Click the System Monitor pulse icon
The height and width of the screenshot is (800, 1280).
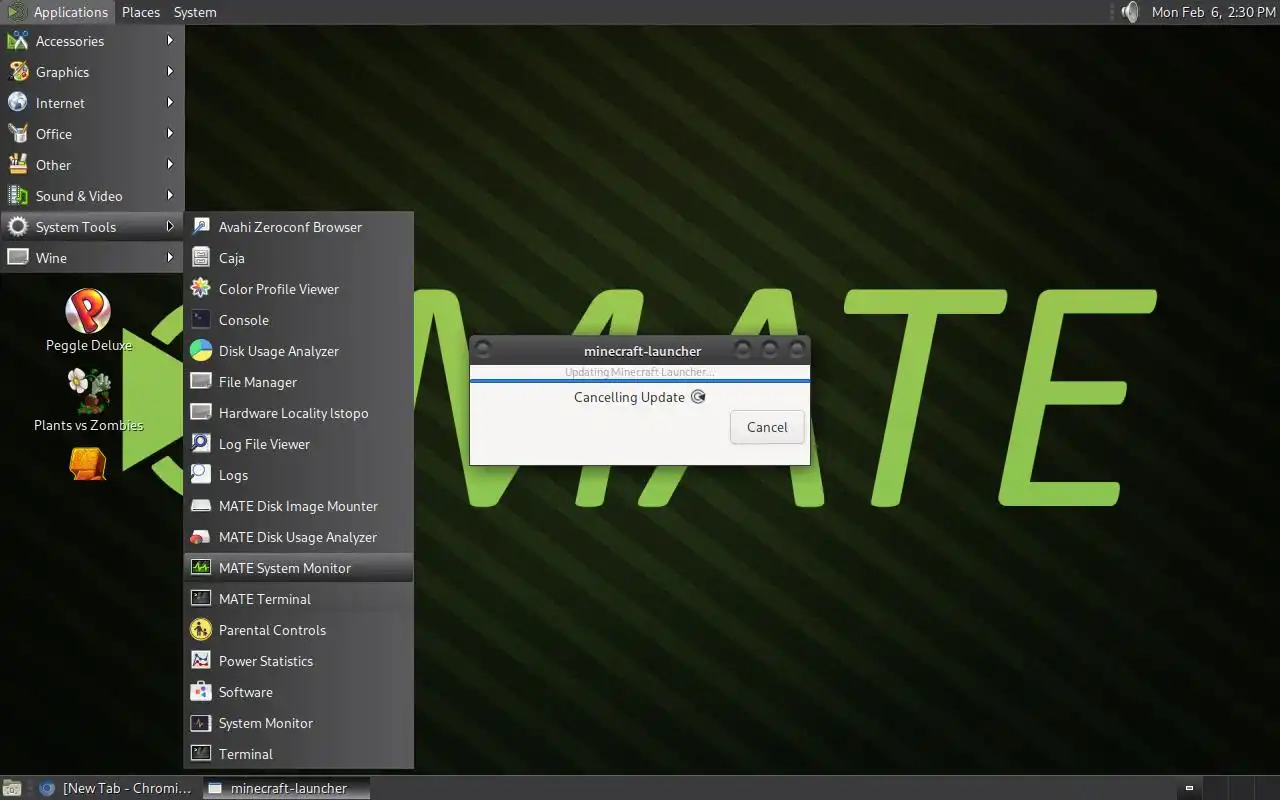click(x=201, y=723)
